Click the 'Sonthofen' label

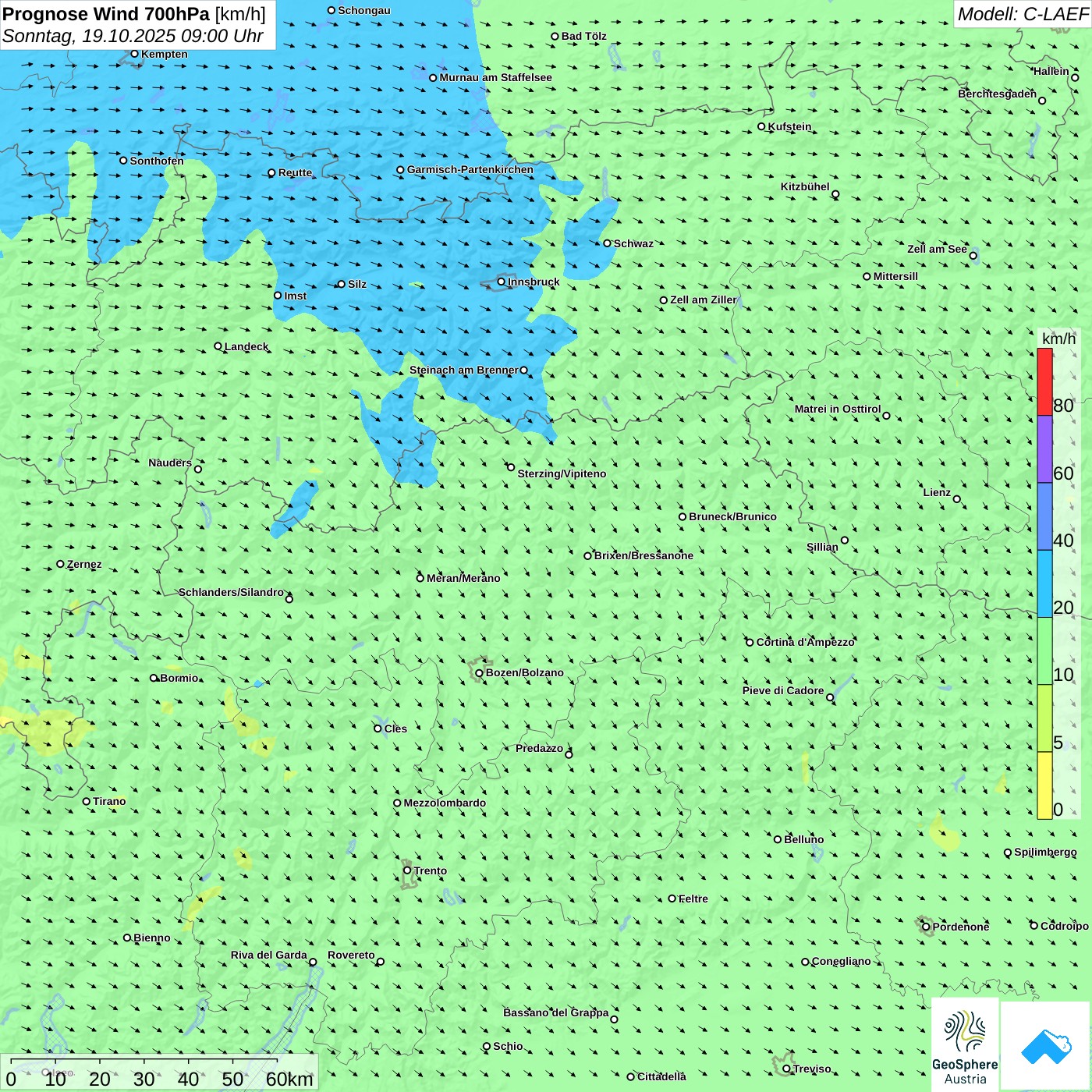tap(157, 161)
